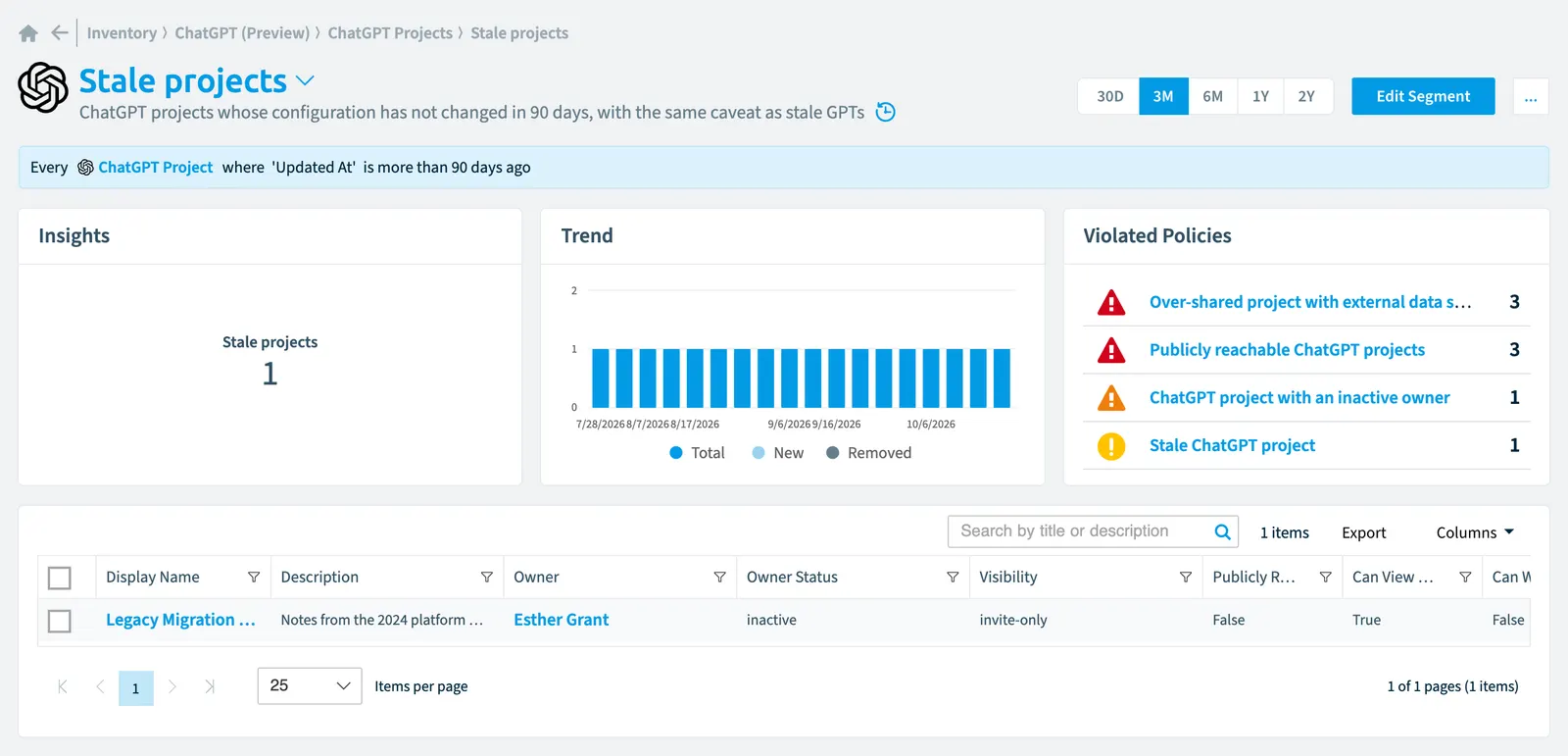This screenshot has width=1568, height=756.
Task: Open the Owner Status filter icon
Action: [953, 578]
